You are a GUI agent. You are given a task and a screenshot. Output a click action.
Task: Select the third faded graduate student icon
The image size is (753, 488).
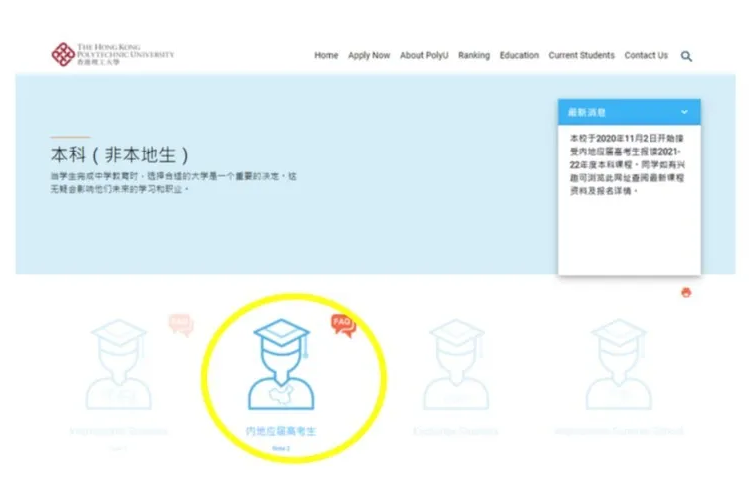[x=455, y=365]
